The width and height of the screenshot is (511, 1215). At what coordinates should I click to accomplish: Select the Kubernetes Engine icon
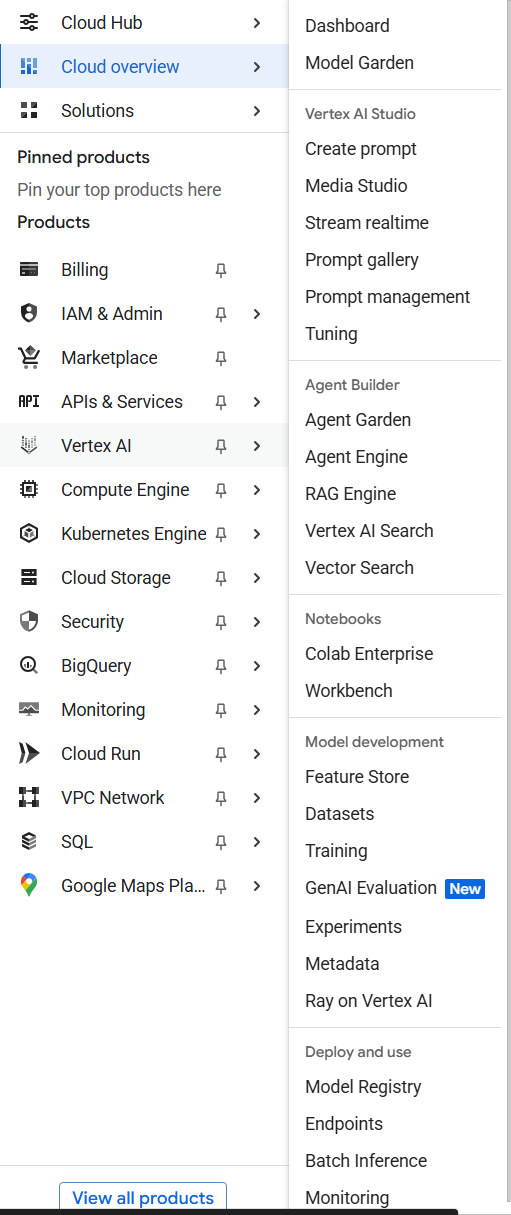click(29, 534)
